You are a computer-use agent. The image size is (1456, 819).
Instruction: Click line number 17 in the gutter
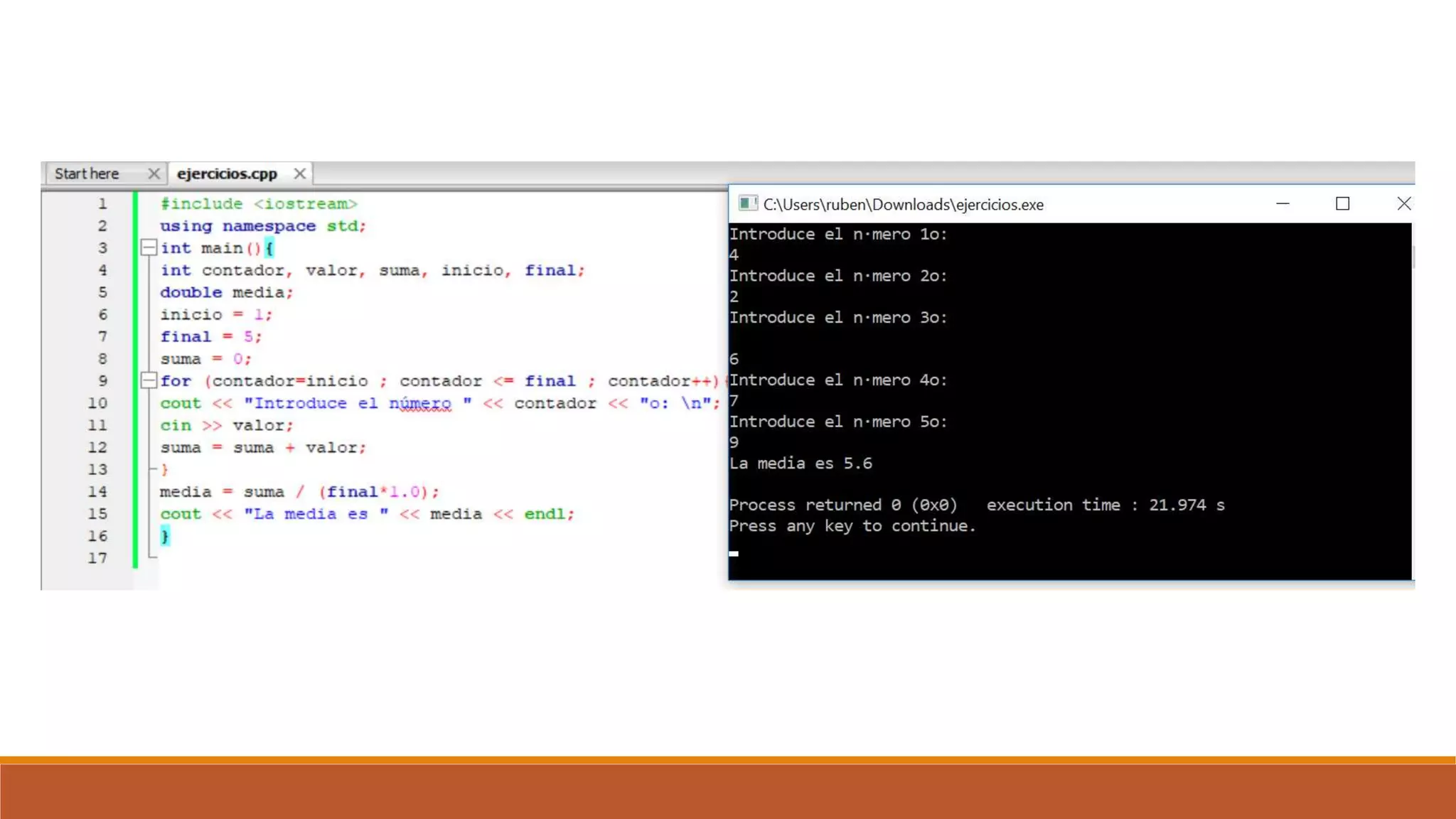pyautogui.click(x=98, y=558)
